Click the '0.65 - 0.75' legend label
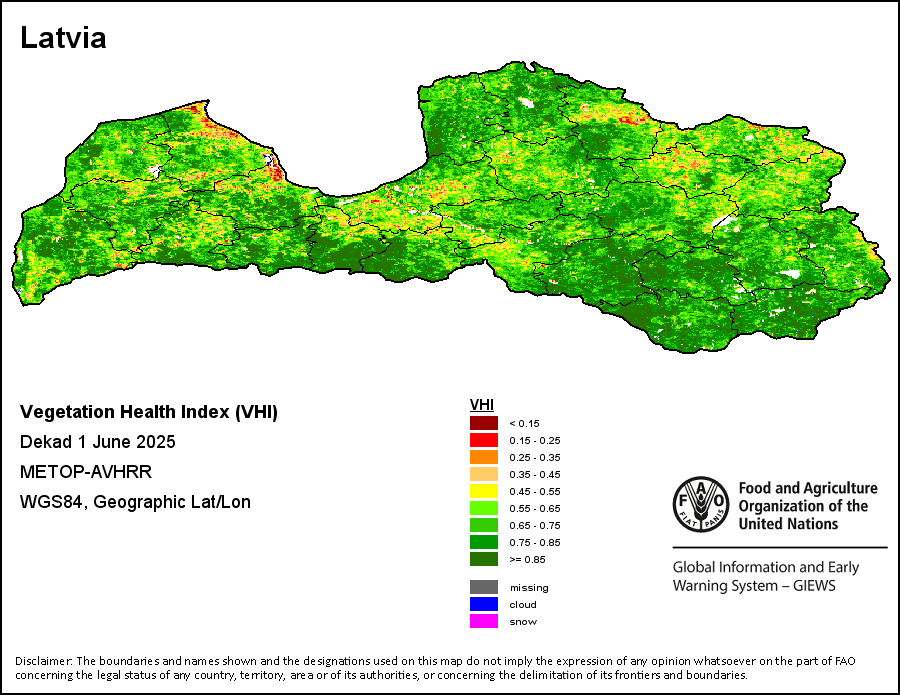 pos(535,525)
